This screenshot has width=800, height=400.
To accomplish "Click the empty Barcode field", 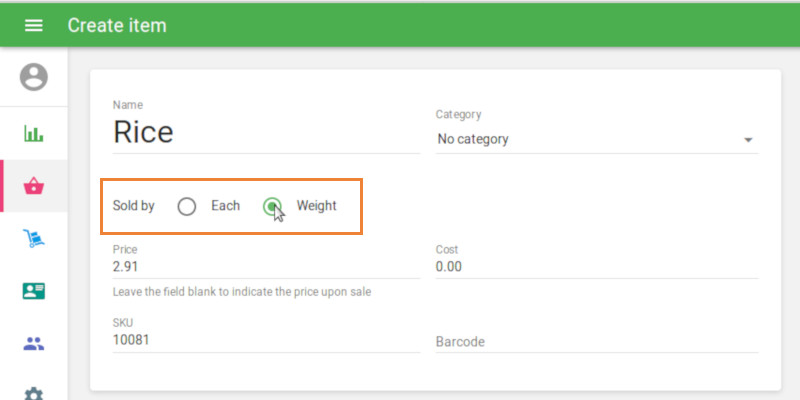I will 596,341.
